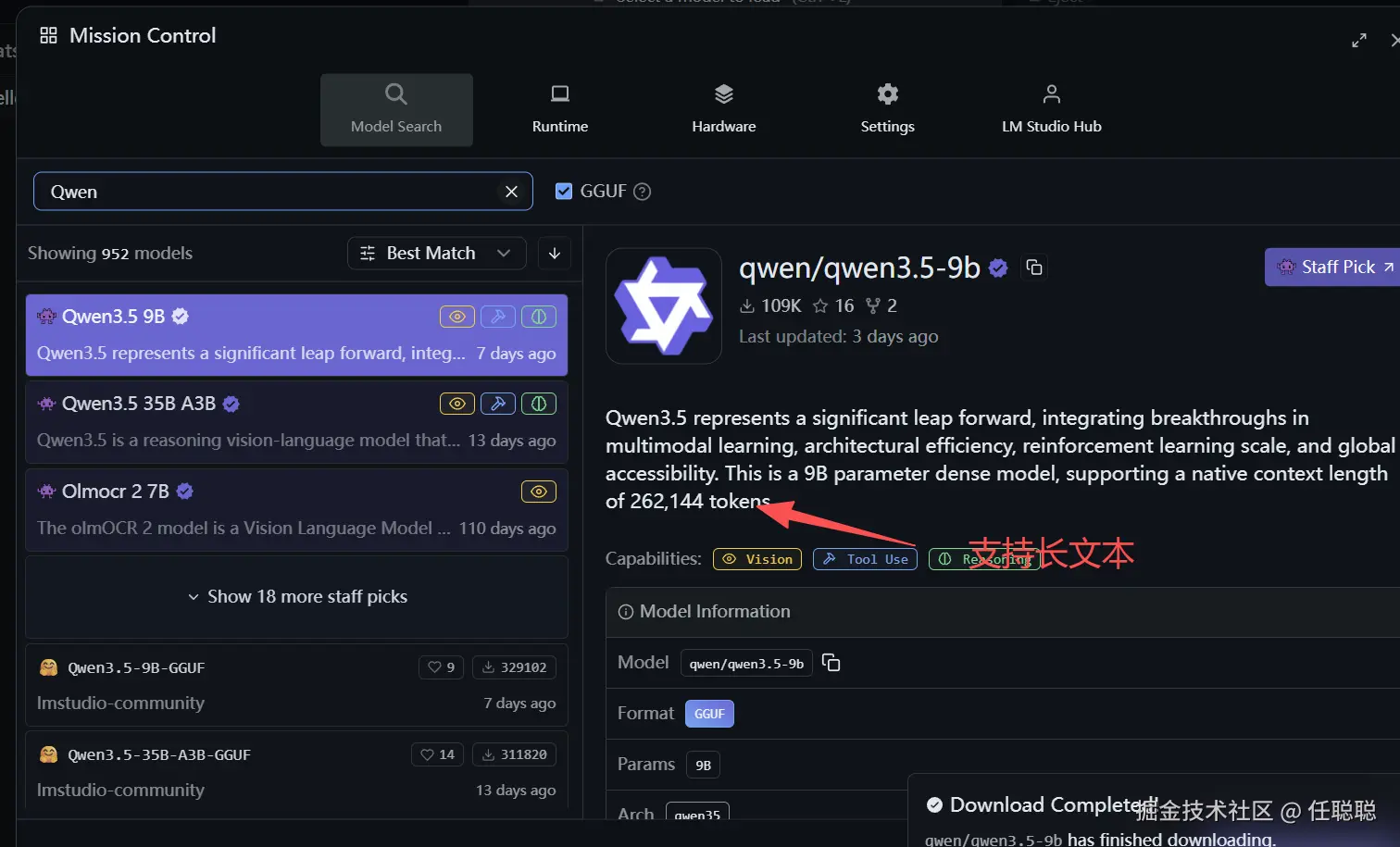
Task: Click the 329102 downloads badge
Action: (x=514, y=667)
